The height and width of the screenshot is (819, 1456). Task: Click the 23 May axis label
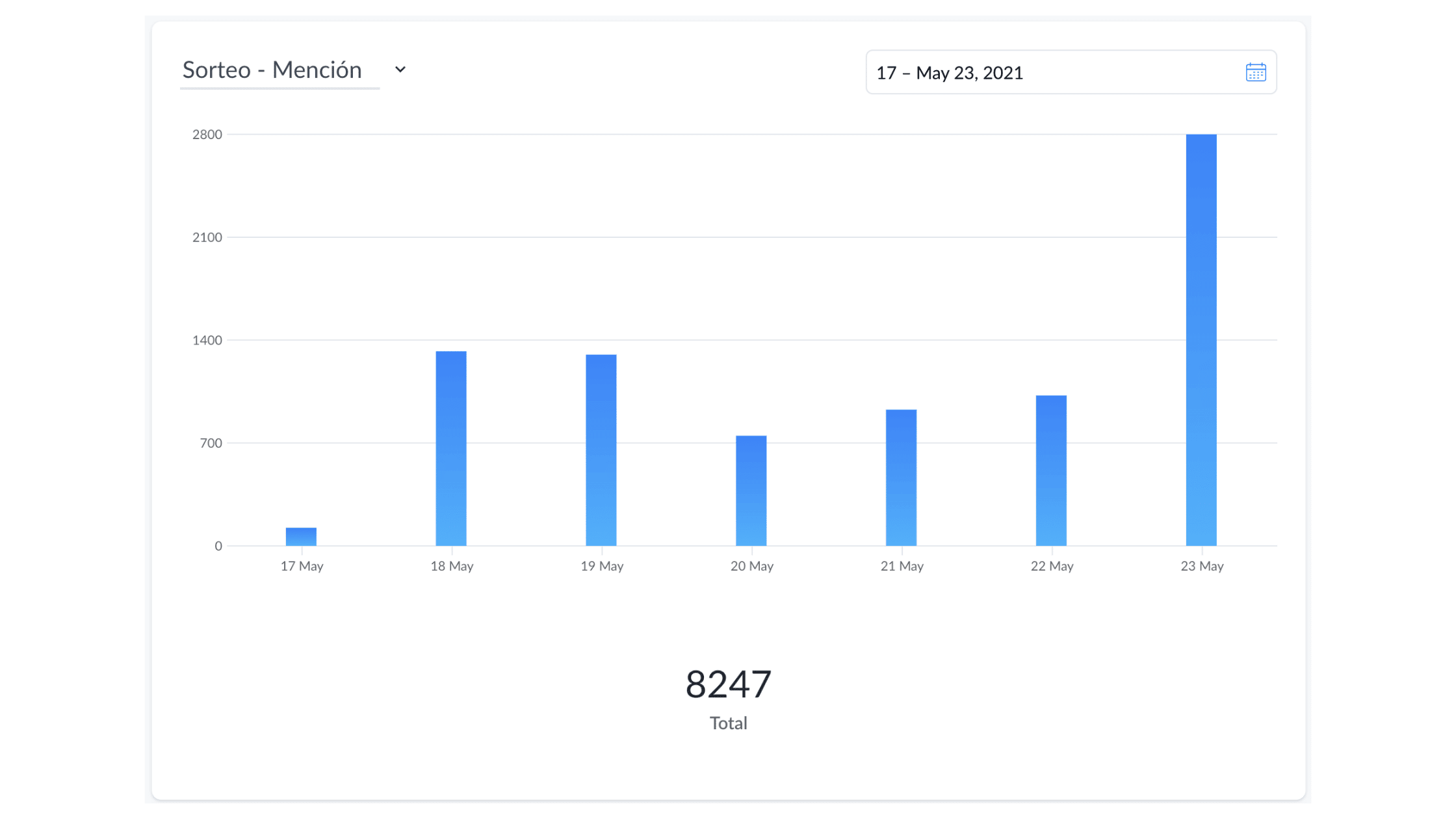click(1202, 566)
